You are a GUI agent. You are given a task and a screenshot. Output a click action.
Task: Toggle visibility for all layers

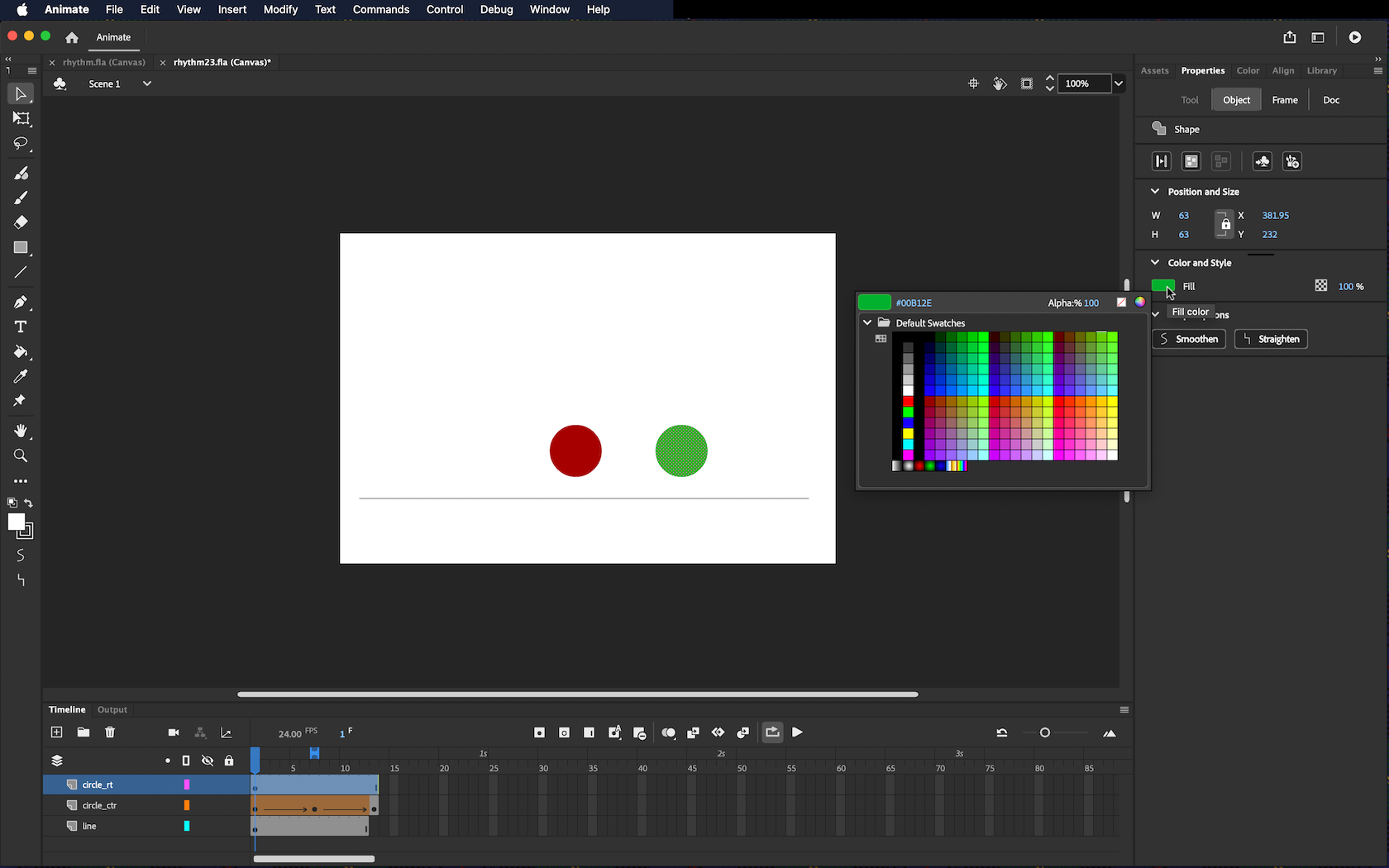(x=208, y=761)
